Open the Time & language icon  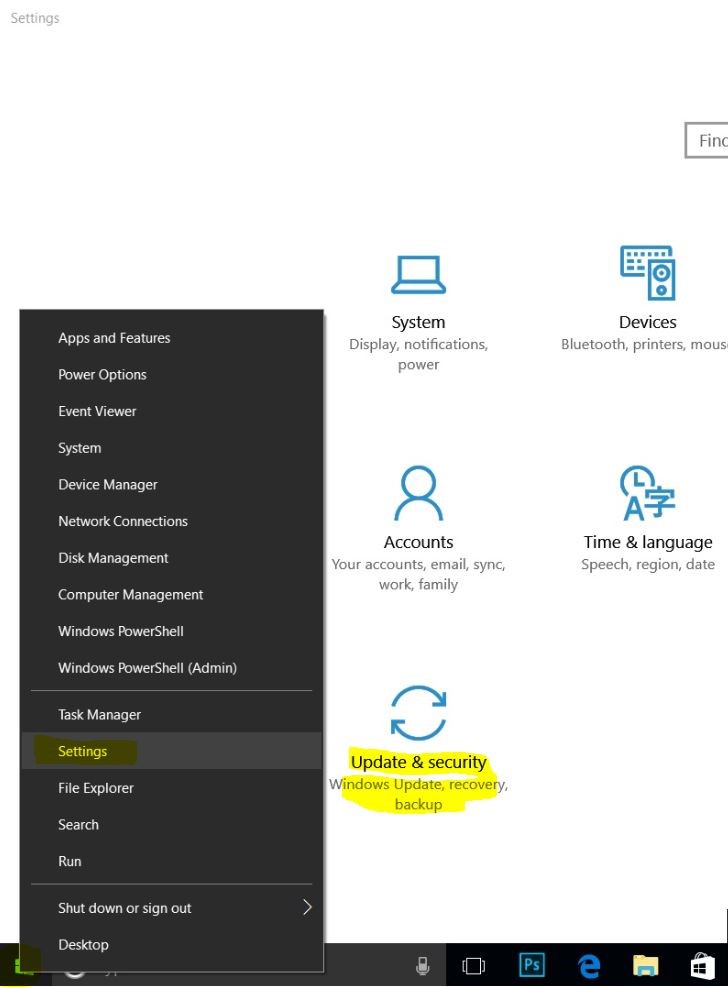pyautogui.click(x=648, y=494)
